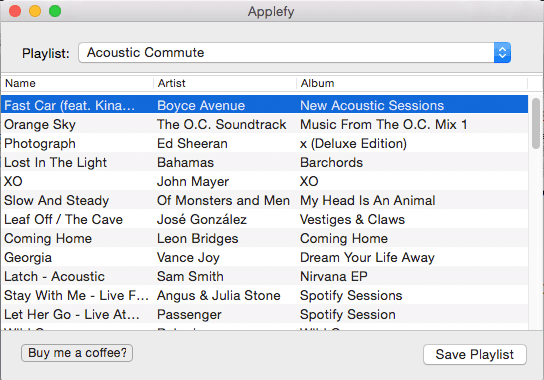Viewport: 544px width, 380px height.
Task: Select Stay With Me - Live track
Action: [x=264, y=295]
